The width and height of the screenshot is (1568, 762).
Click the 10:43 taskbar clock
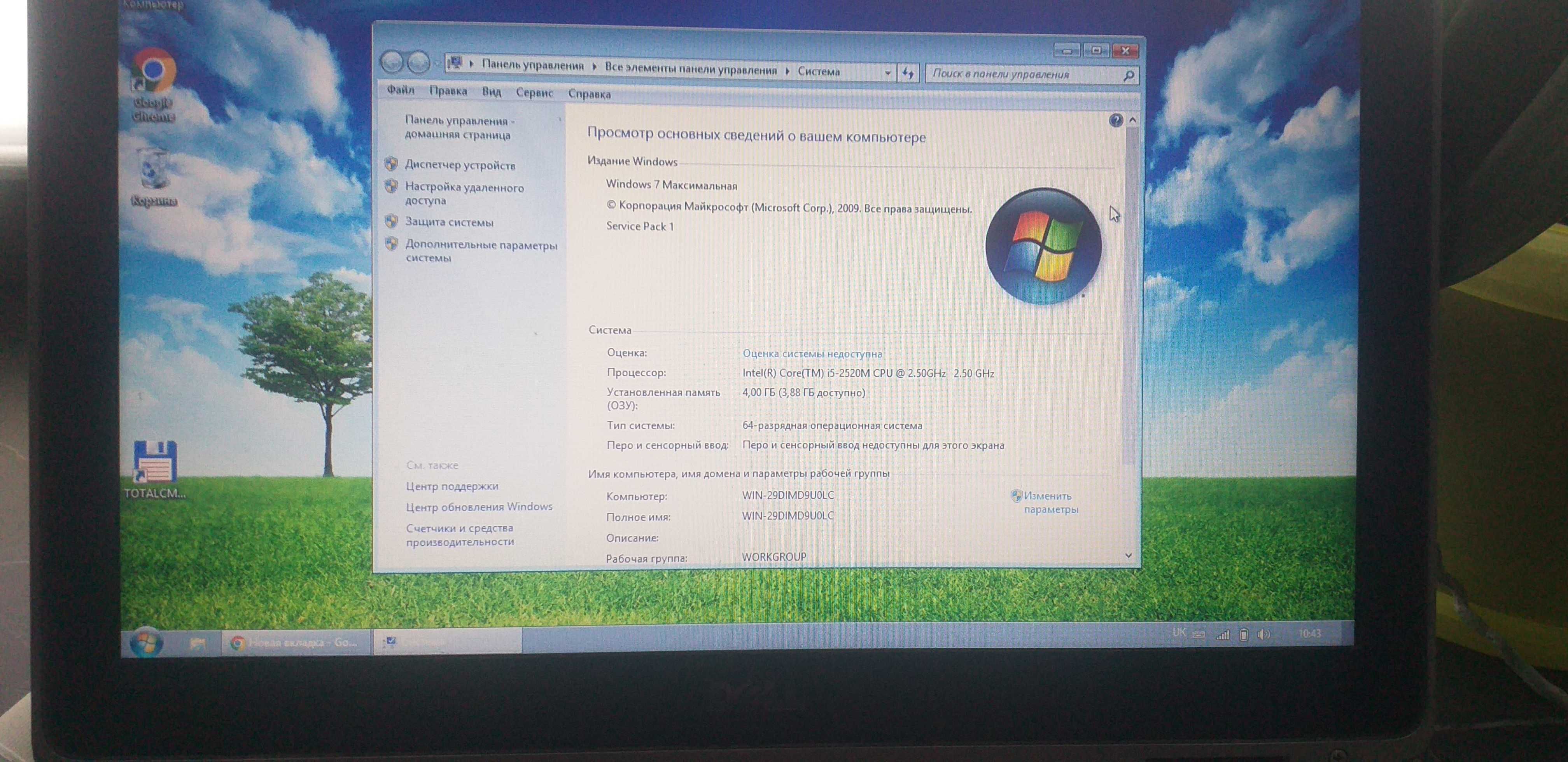1309,634
